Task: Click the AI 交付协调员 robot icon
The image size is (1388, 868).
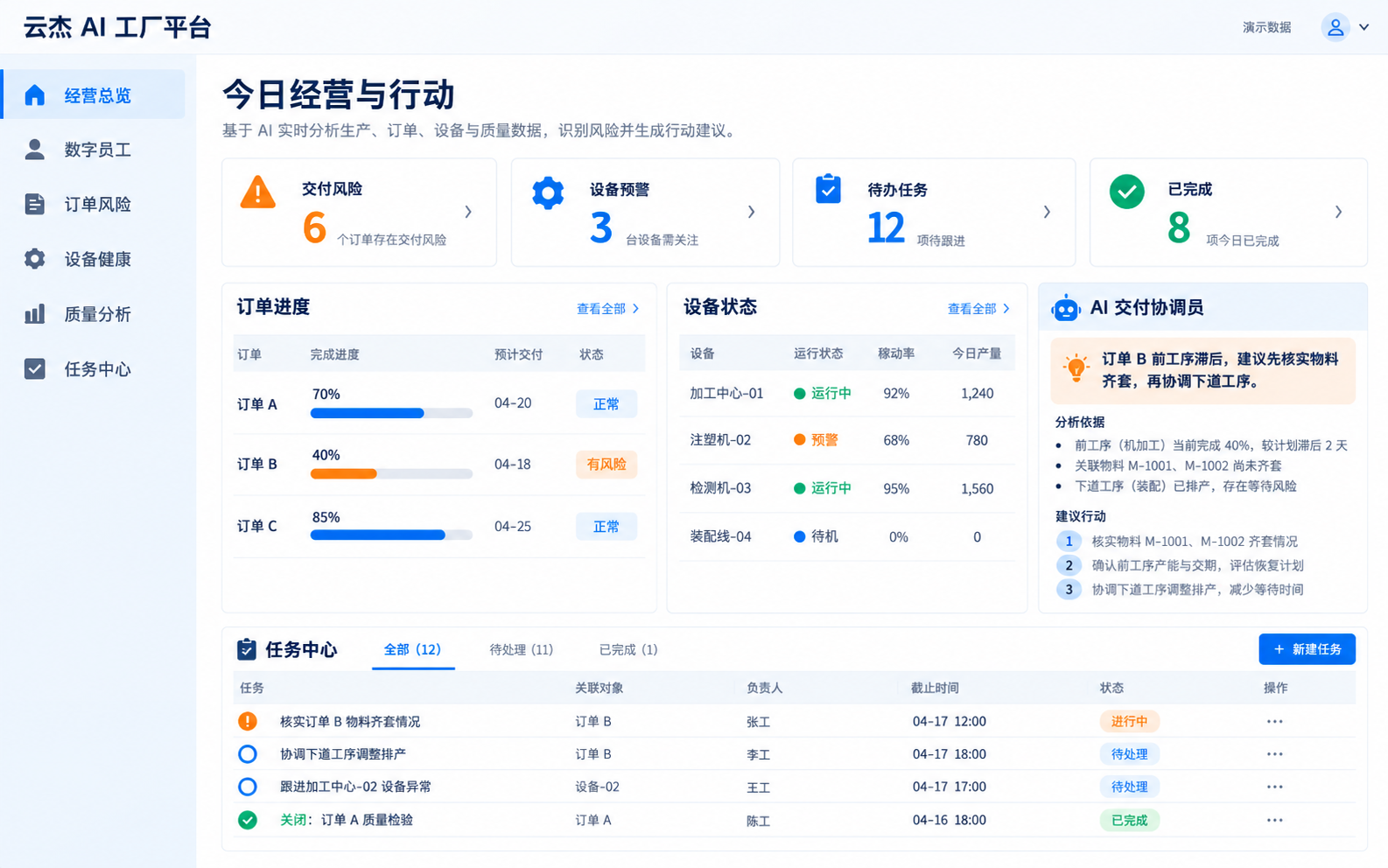Action: point(1066,308)
